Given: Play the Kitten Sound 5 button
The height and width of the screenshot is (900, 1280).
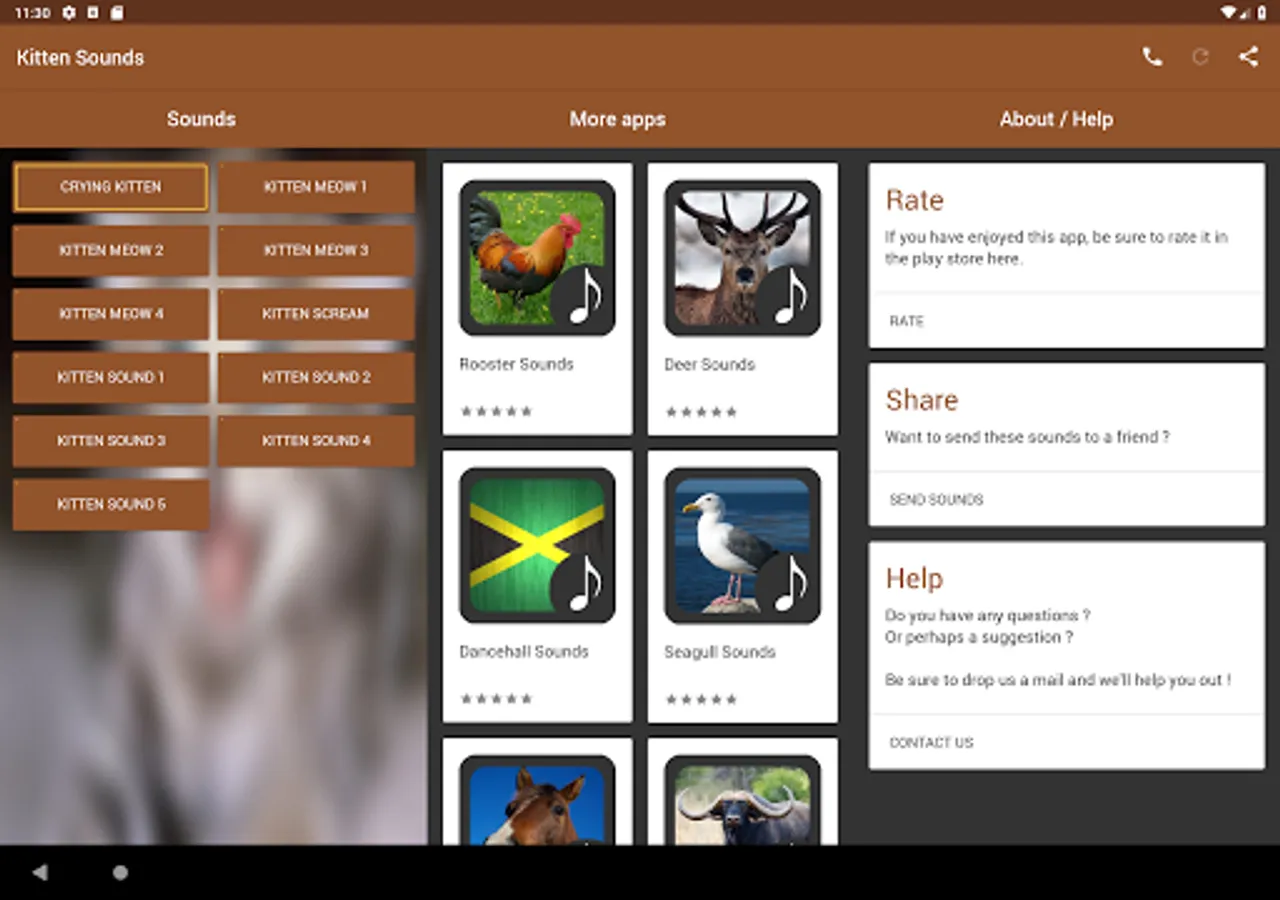Looking at the screenshot, I should point(111,504).
